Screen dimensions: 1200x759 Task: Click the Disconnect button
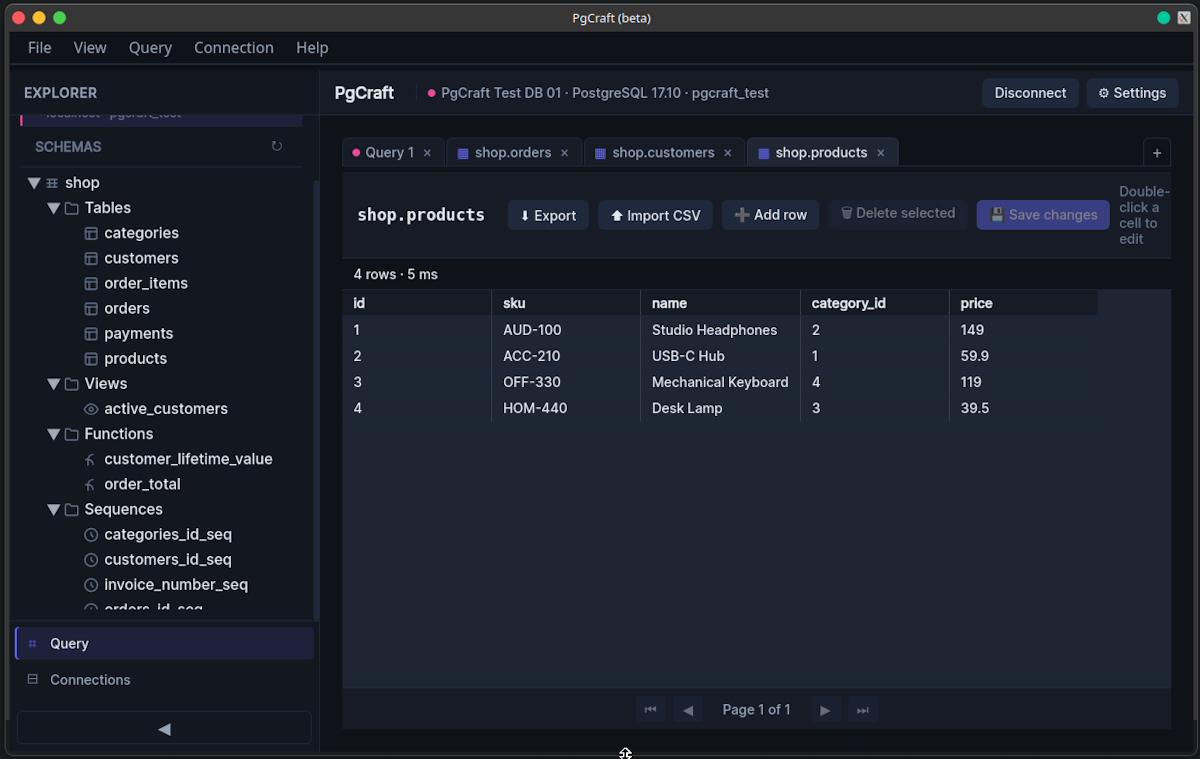tap(1030, 93)
